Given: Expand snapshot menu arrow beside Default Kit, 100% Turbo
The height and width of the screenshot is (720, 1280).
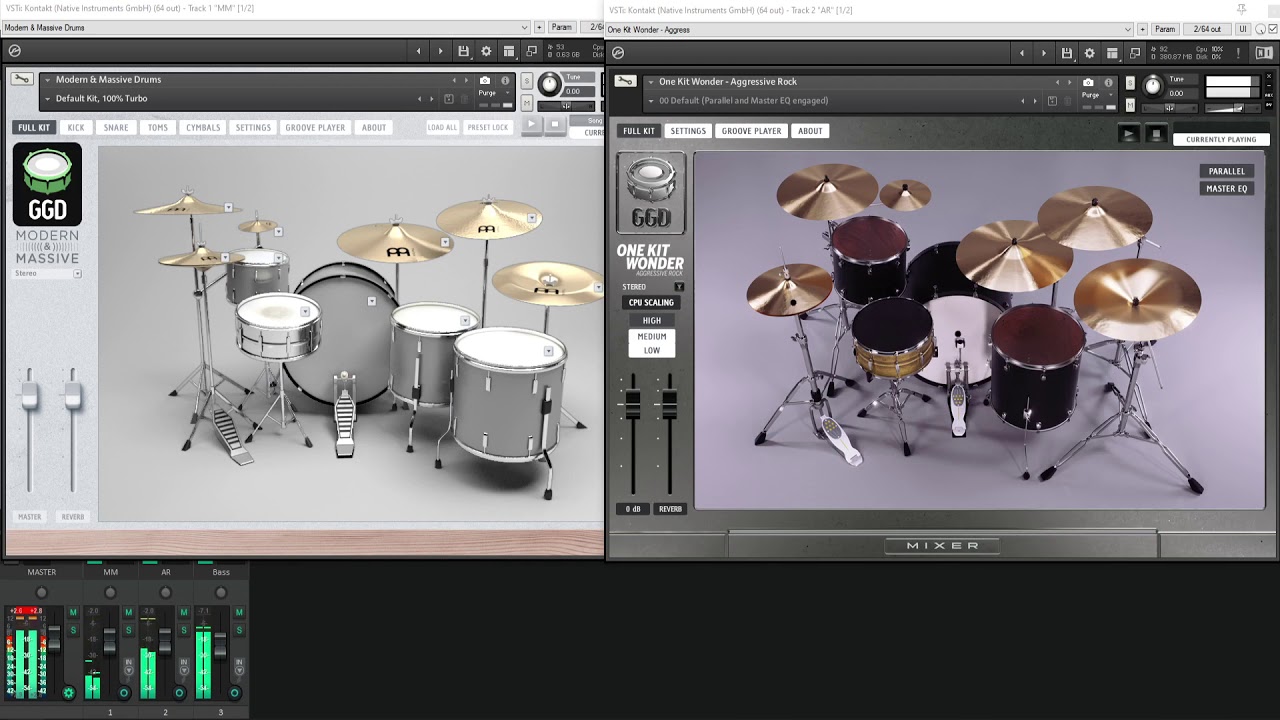Looking at the screenshot, I should click(x=47, y=99).
